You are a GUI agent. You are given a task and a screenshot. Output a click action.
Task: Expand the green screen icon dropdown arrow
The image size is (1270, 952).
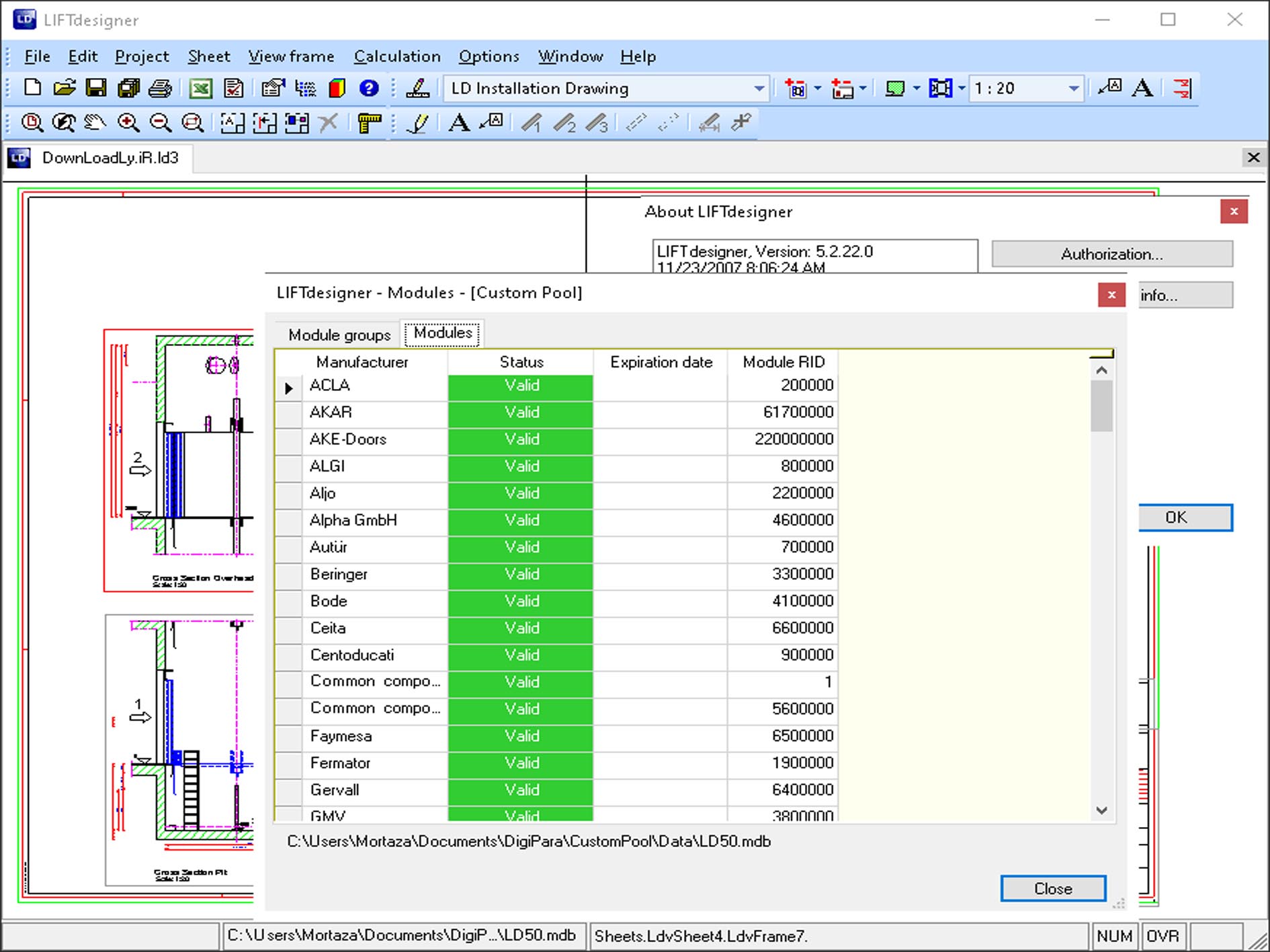point(917,89)
